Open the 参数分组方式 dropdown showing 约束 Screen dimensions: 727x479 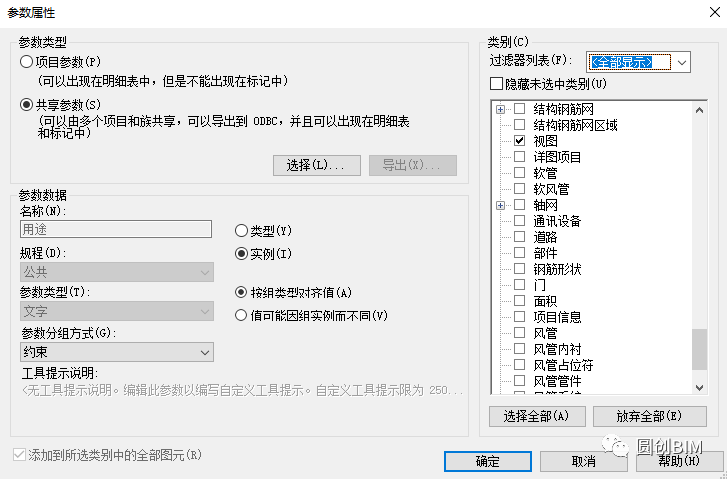pos(116,352)
